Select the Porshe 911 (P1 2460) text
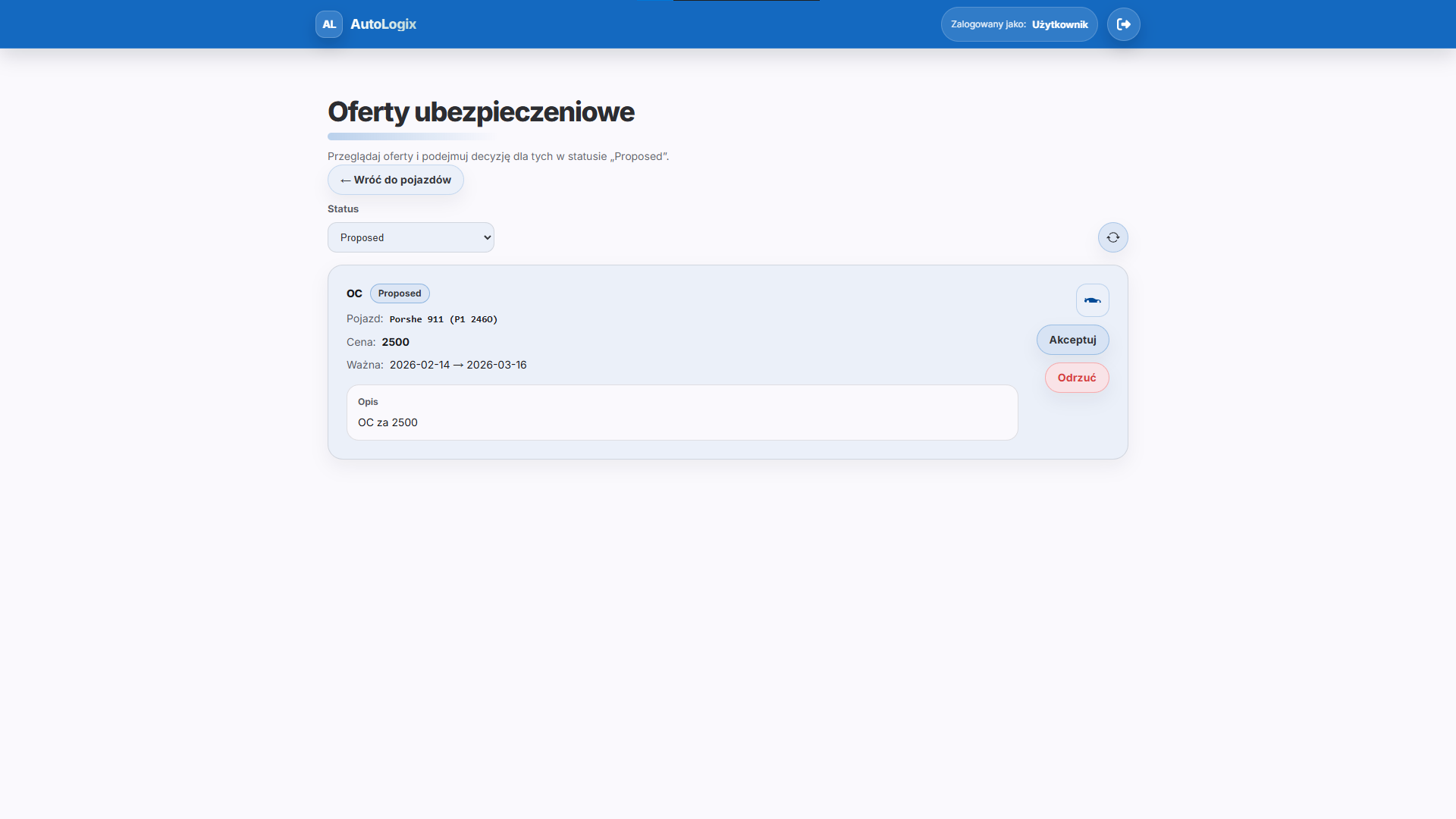The image size is (1456, 819). pos(444,319)
